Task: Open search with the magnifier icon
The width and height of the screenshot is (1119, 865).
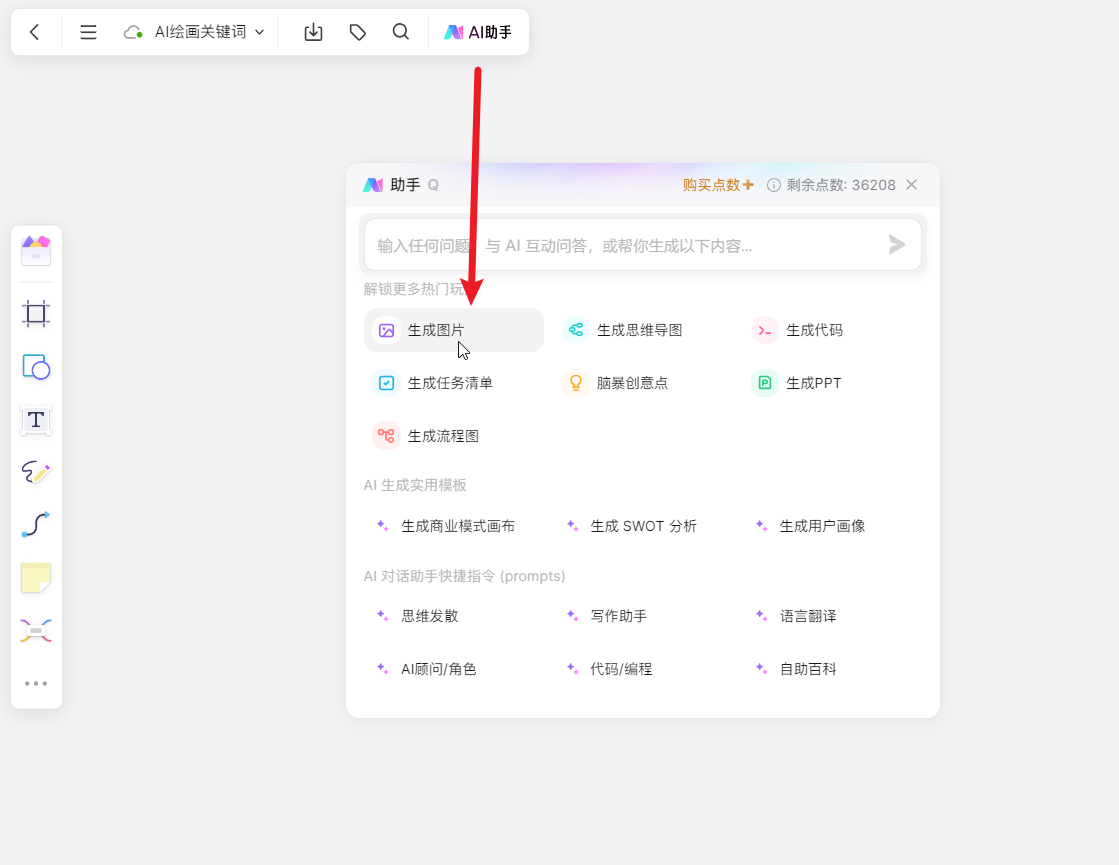Action: pyautogui.click(x=401, y=32)
